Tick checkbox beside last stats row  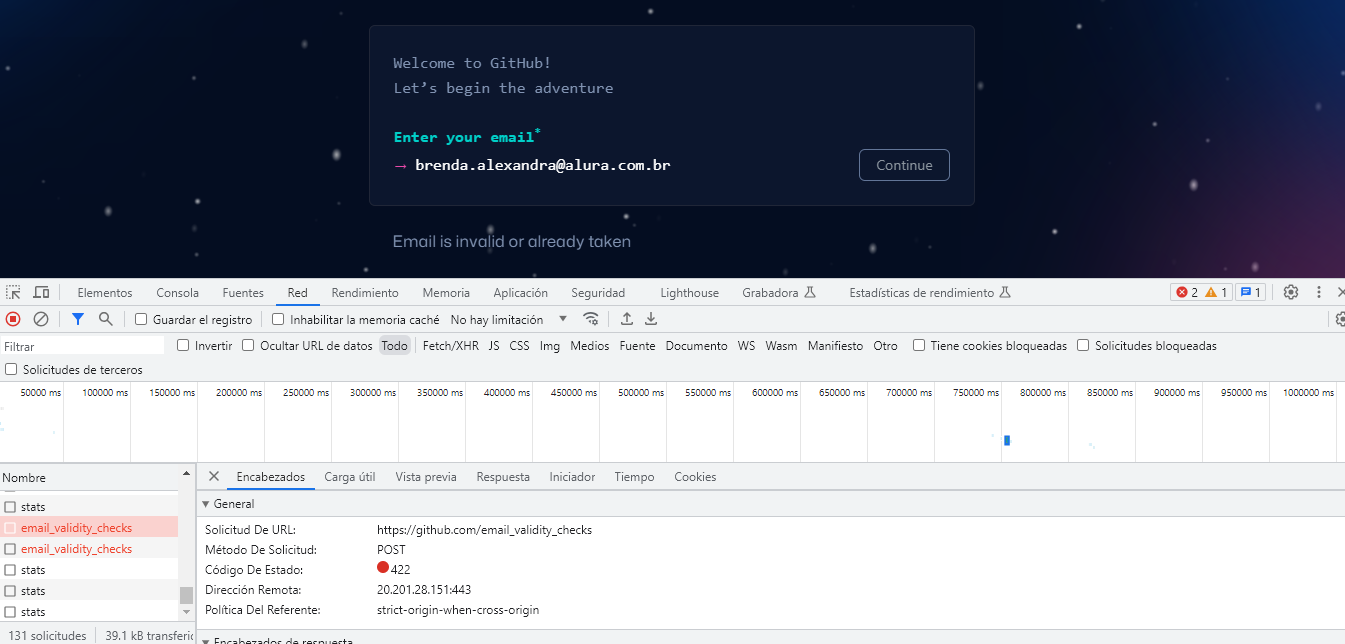[10, 612]
